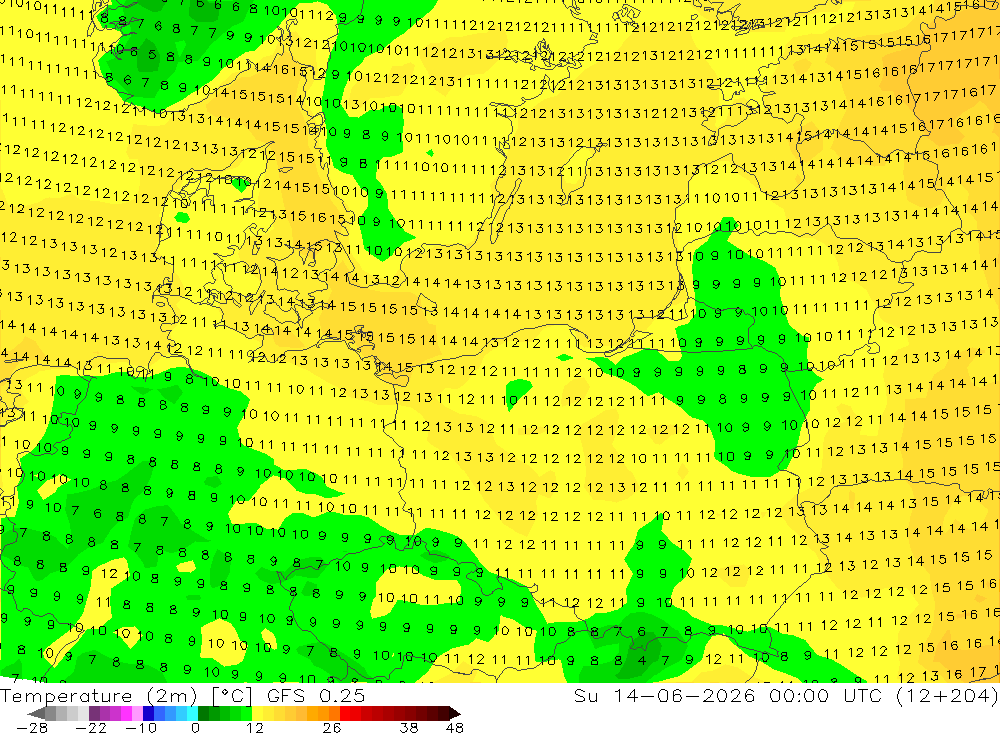Click the date "Su 14-06-2026"
This screenshot has width=1000, height=733.
coord(664,696)
